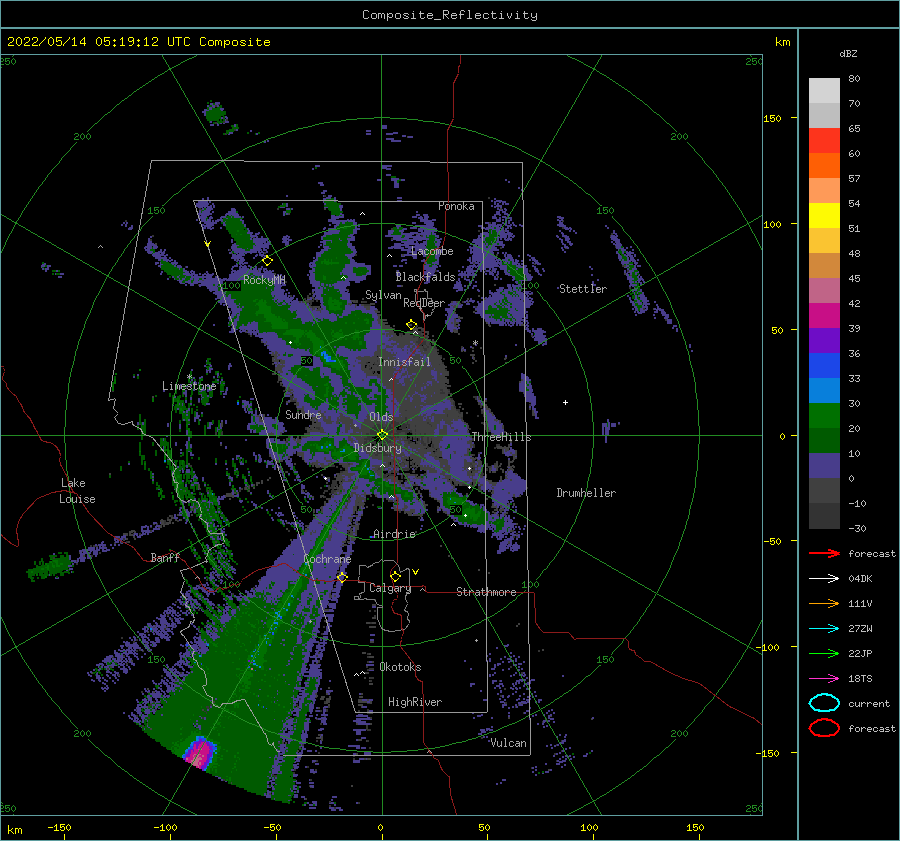Click the ThreeHills label
The width and height of the screenshot is (900, 841).
pyautogui.click(x=501, y=437)
